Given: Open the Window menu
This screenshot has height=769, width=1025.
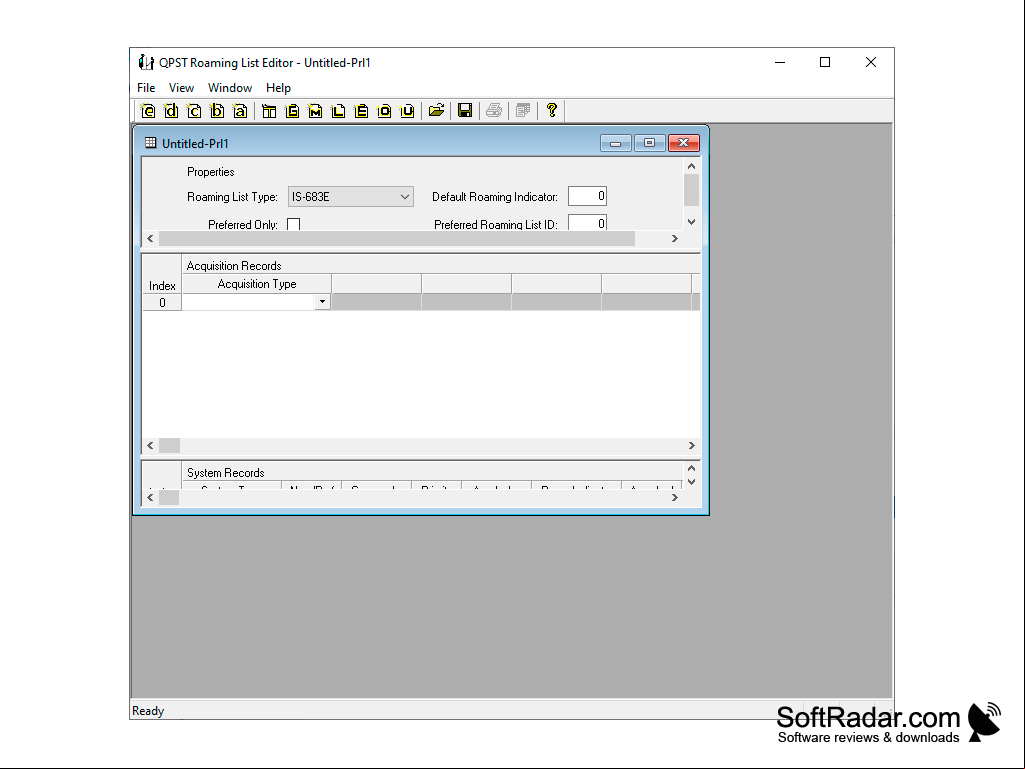Looking at the screenshot, I should [x=229, y=88].
